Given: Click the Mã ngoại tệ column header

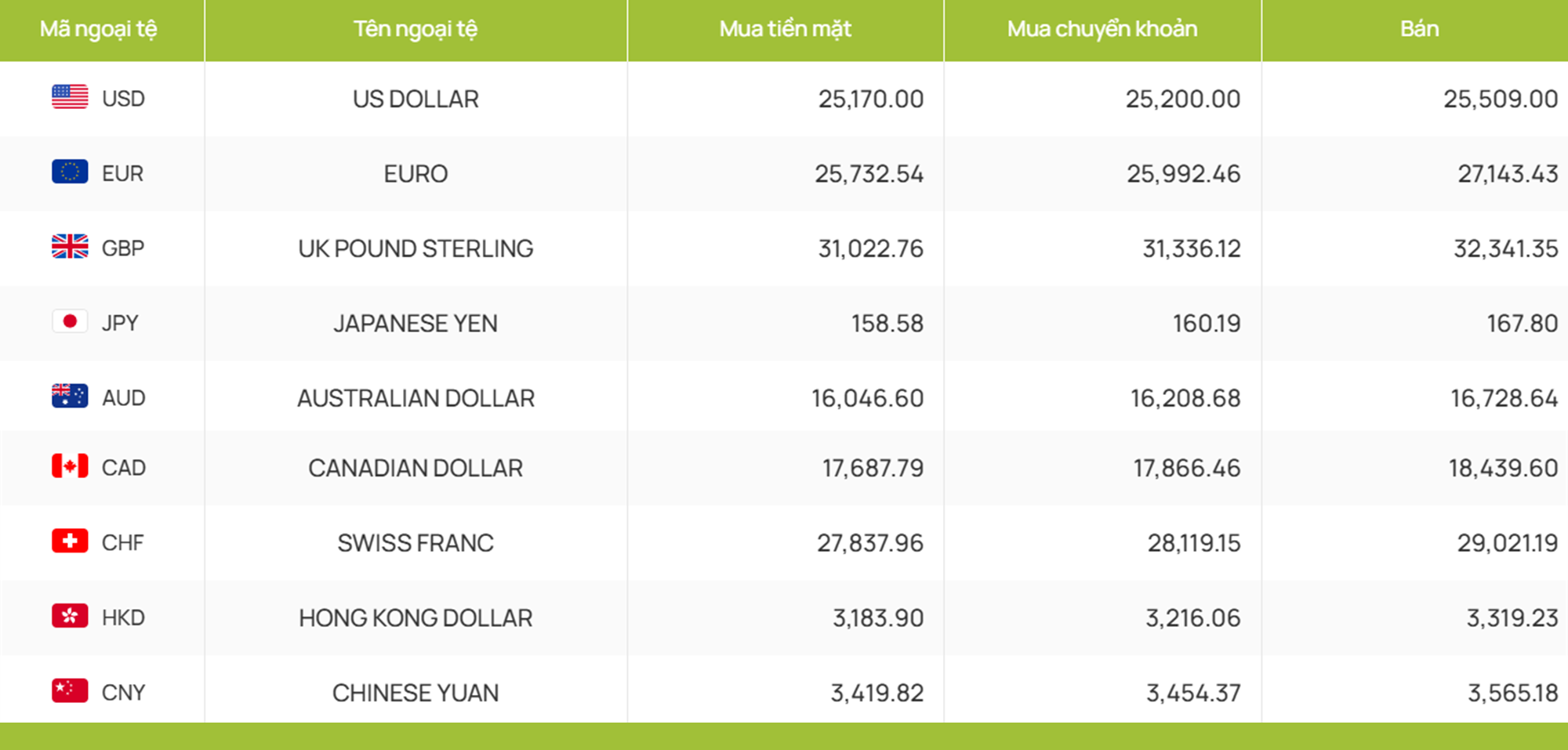Looking at the screenshot, I should pos(99,30).
